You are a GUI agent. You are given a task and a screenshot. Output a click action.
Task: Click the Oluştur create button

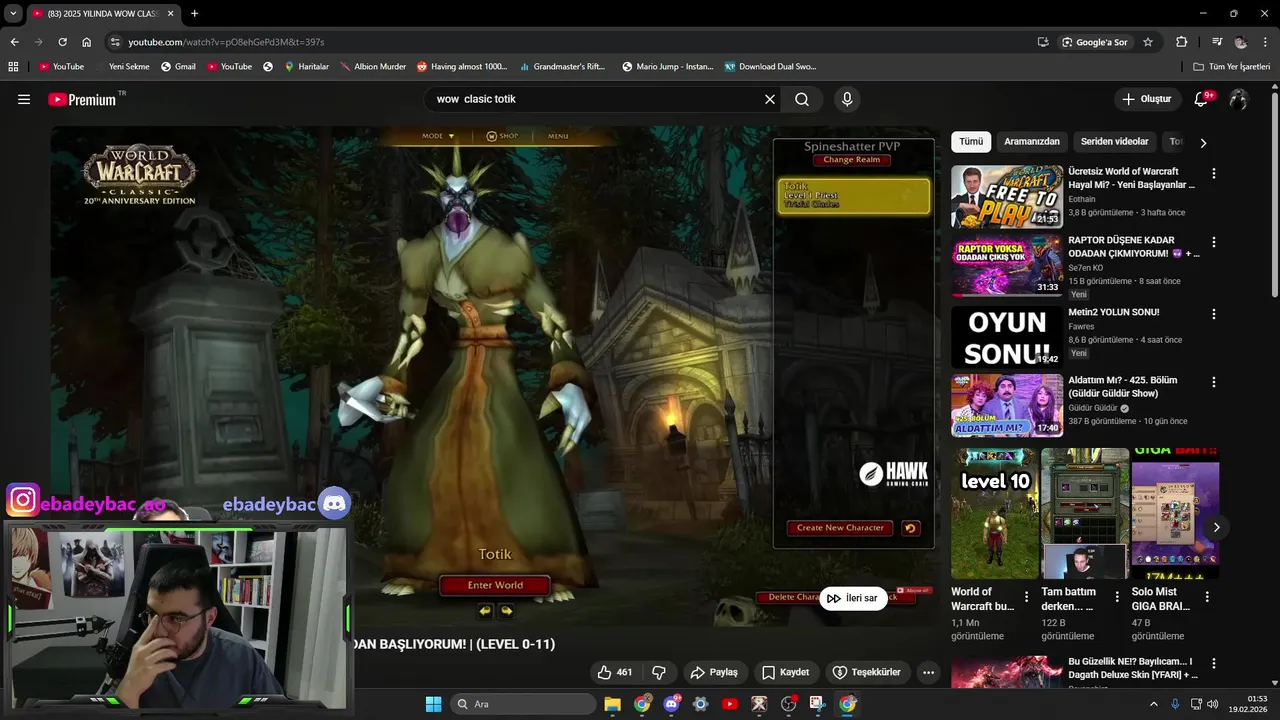click(1146, 99)
